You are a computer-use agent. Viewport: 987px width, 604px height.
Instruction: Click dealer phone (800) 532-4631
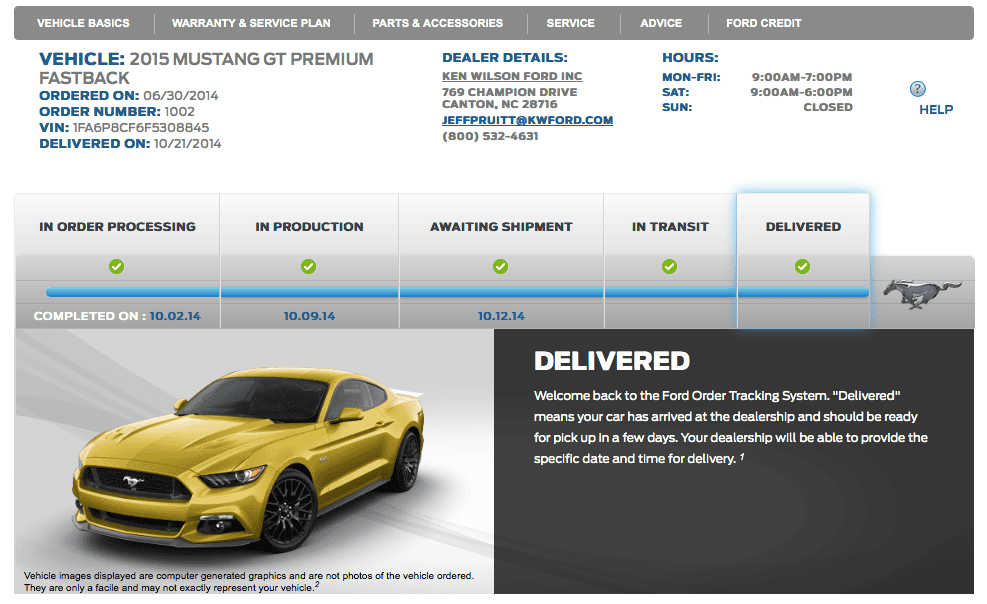[x=490, y=137]
